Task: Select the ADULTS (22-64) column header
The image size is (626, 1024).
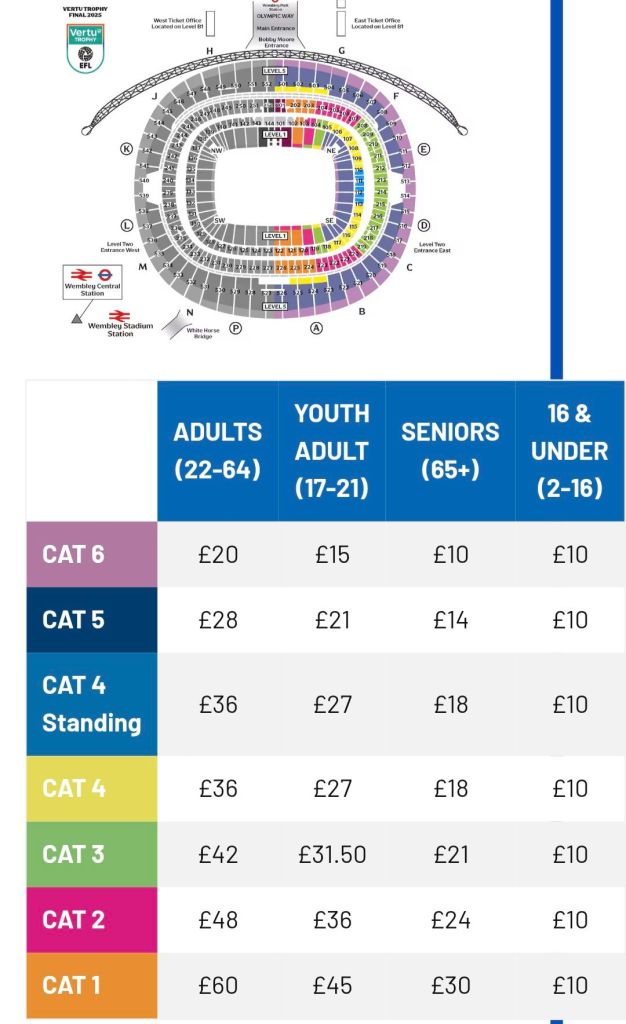Action: [x=218, y=450]
